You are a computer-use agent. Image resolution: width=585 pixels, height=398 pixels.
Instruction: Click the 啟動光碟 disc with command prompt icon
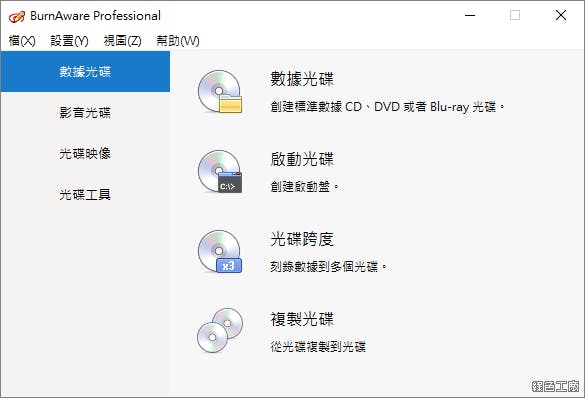[x=220, y=171]
